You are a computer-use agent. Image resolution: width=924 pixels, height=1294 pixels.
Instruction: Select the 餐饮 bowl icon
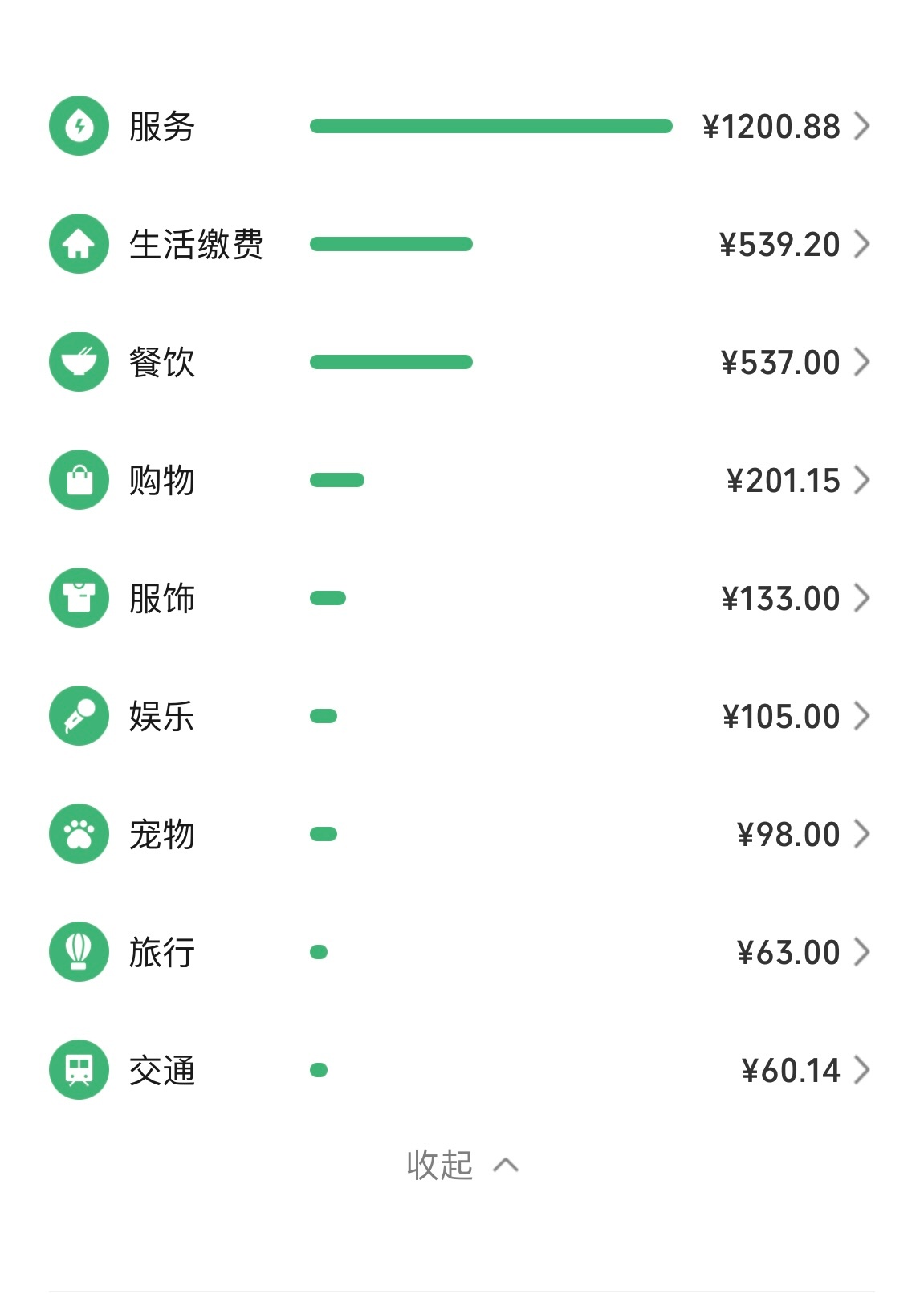[79, 362]
